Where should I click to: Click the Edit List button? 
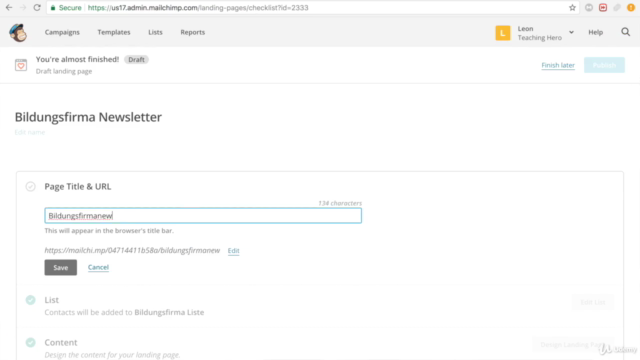[593, 302]
